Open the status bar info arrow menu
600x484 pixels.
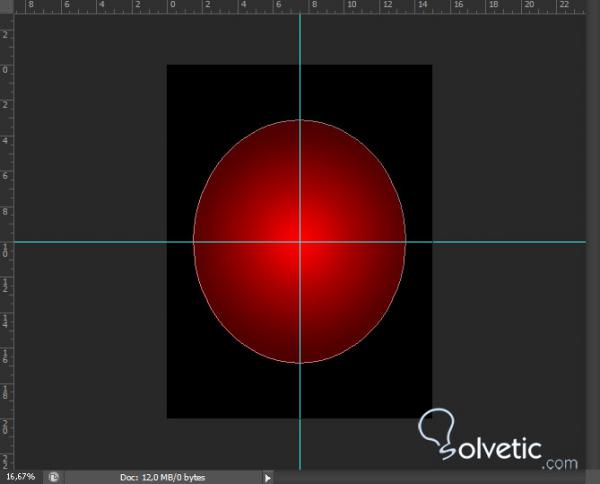[x=267, y=478]
